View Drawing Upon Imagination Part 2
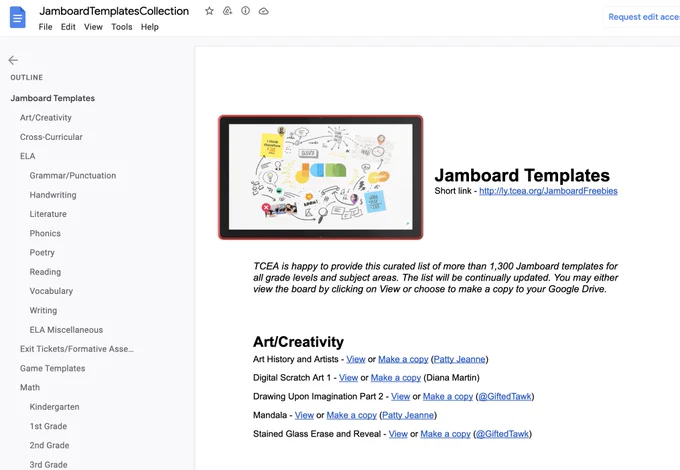Image resolution: width=680 pixels, height=470 pixels. (x=400, y=396)
